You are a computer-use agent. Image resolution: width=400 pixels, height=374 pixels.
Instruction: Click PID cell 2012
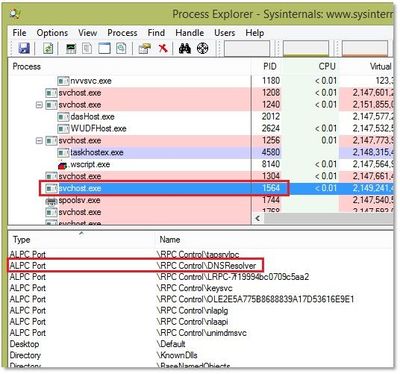tap(271, 117)
